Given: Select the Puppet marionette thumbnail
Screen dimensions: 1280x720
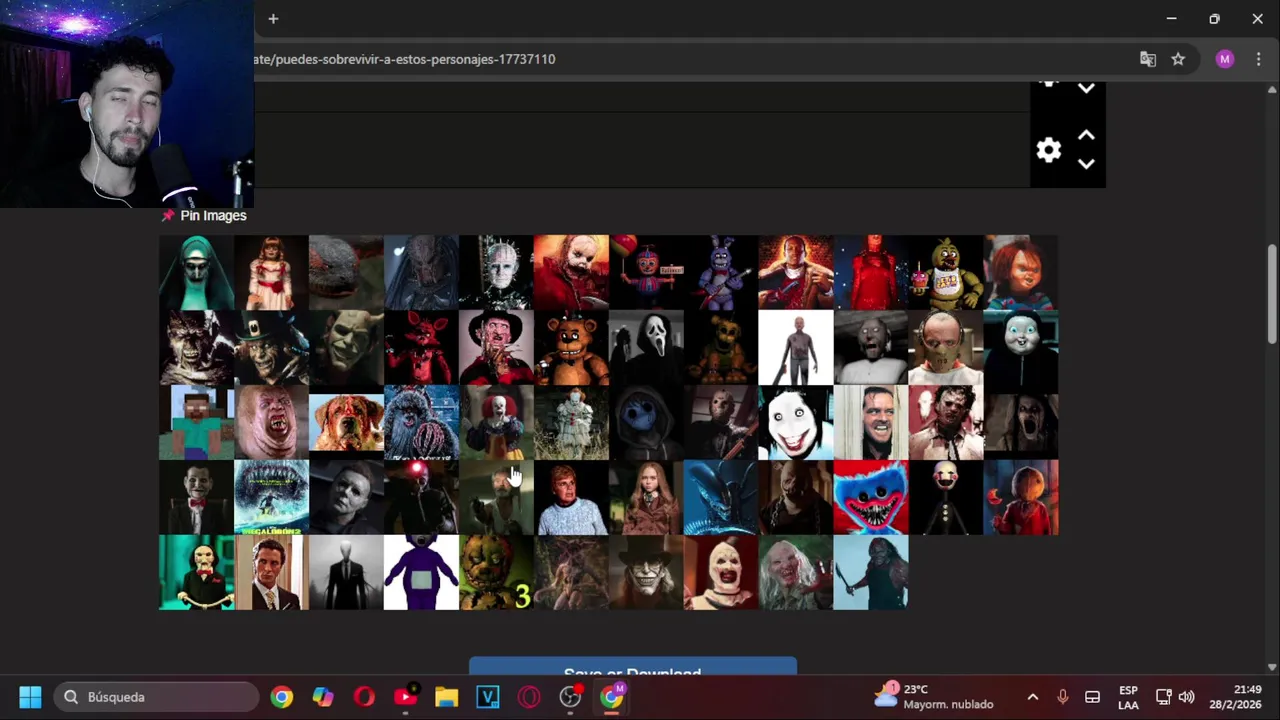Looking at the screenshot, I should [x=946, y=497].
